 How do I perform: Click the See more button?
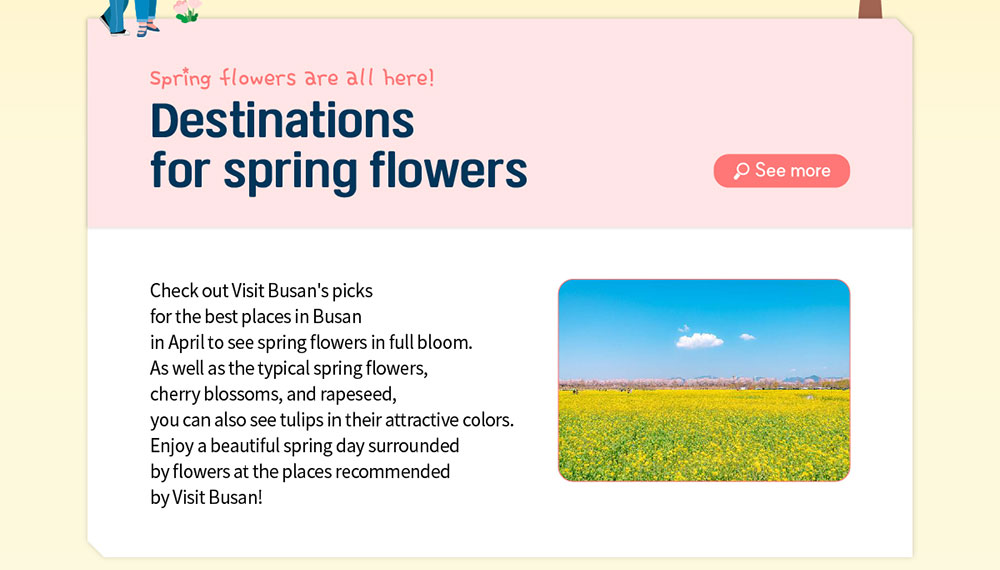coord(781,170)
